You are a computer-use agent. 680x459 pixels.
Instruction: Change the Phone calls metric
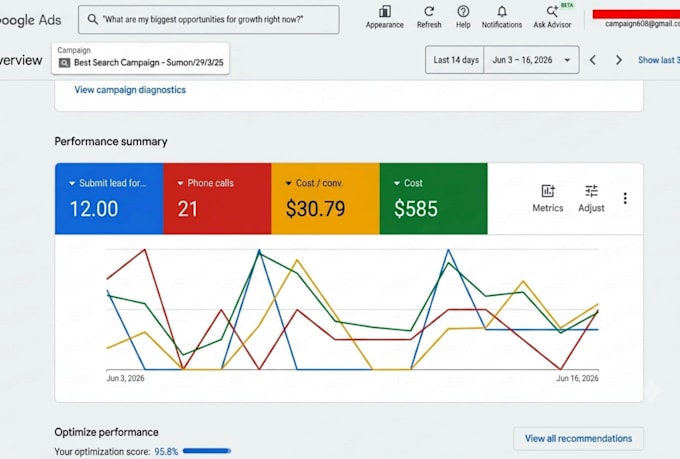tap(205, 183)
